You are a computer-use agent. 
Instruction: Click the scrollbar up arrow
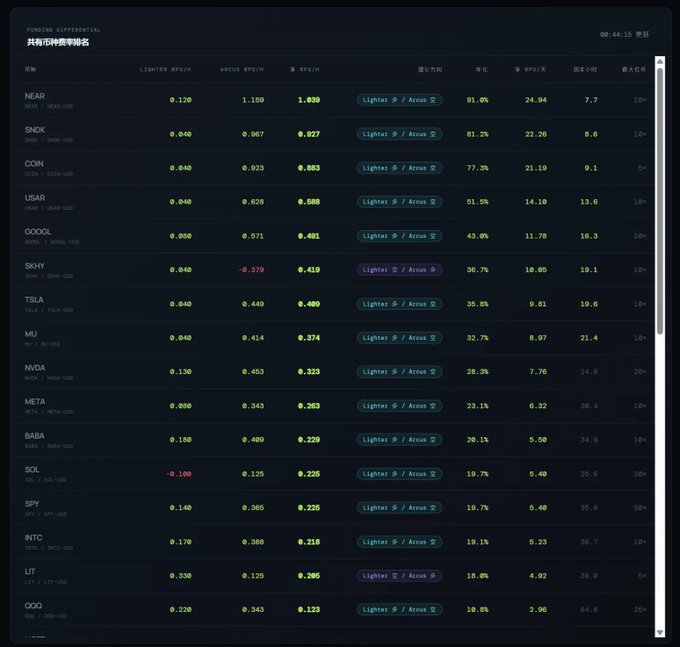[660, 61]
